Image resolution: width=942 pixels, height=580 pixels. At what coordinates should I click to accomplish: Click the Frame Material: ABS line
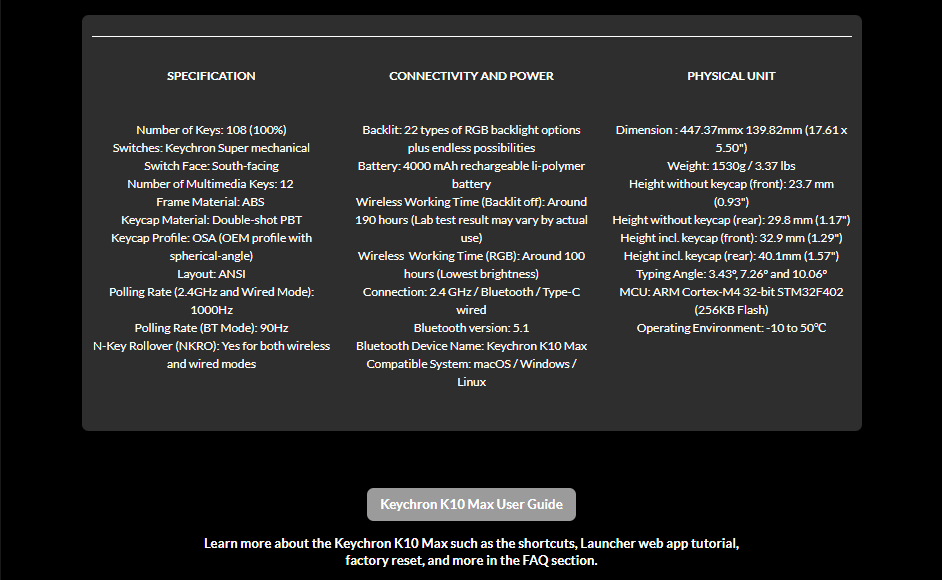(211, 202)
